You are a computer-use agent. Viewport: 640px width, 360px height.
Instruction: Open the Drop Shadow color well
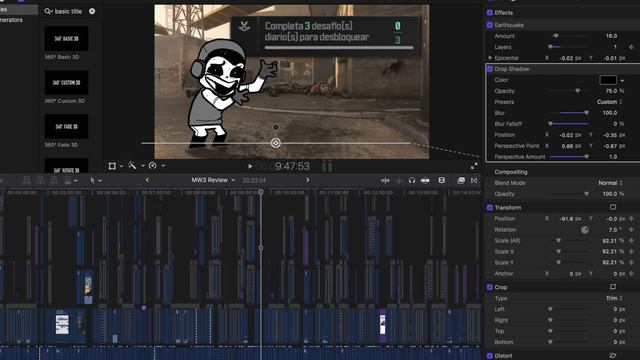coord(608,80)
